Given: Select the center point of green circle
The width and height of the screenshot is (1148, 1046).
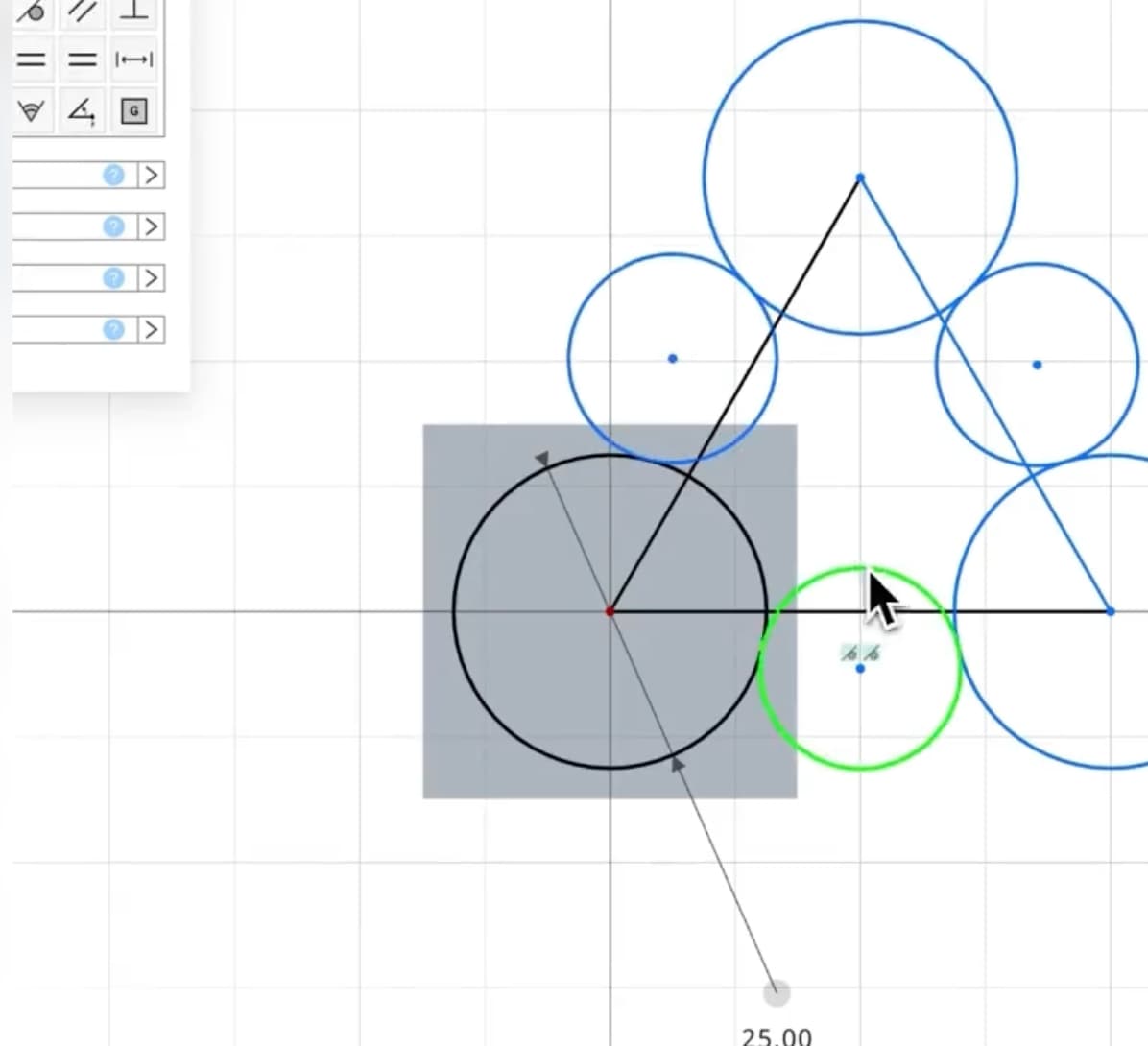Looking at the screenshot, I should point(860,668).
